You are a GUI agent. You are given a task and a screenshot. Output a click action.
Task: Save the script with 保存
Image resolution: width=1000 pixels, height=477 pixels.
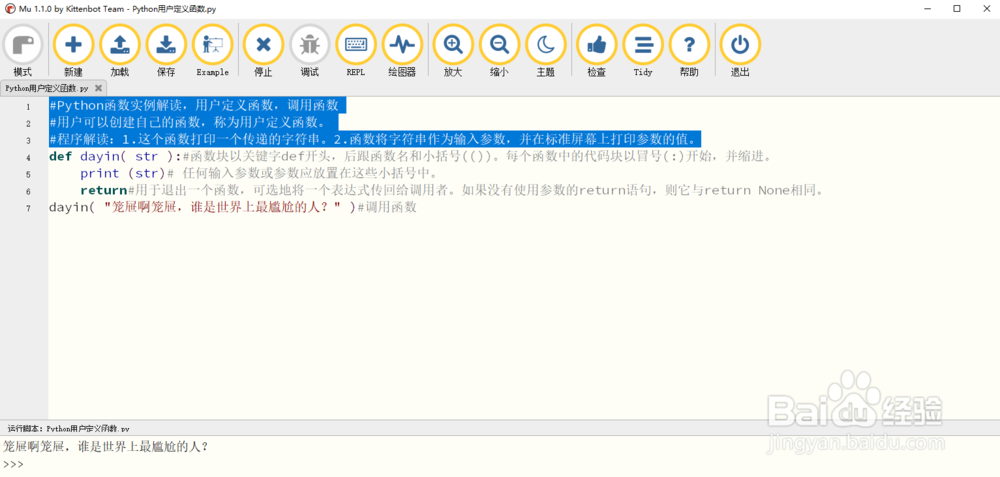pyautogui.click(x=166, y=51)
